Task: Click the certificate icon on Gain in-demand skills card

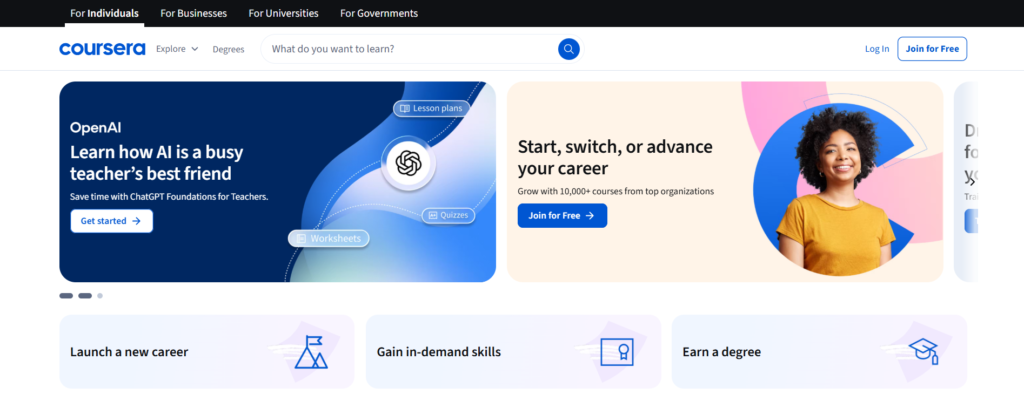Action: 618,352
